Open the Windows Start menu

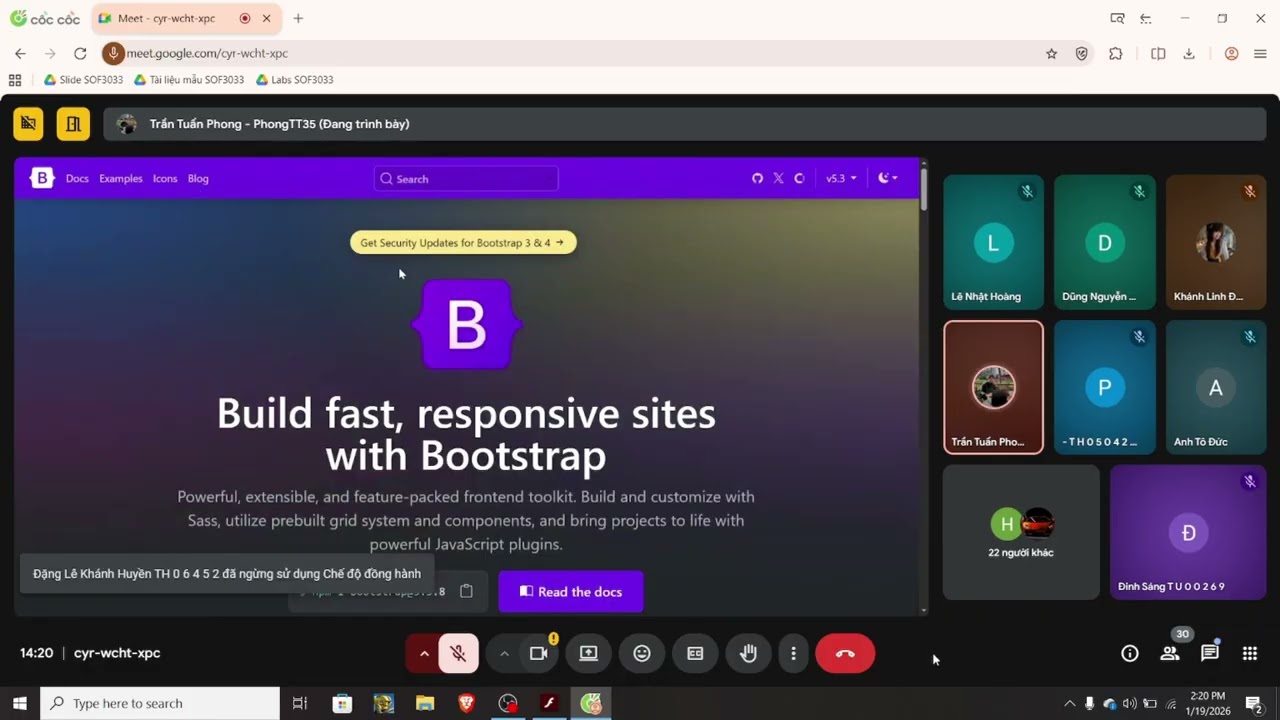pos(20,704)
